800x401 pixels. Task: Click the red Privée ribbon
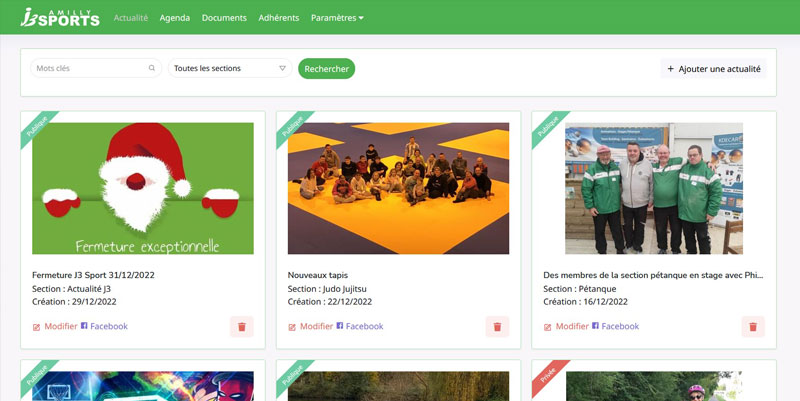click(x=548, y=375)
